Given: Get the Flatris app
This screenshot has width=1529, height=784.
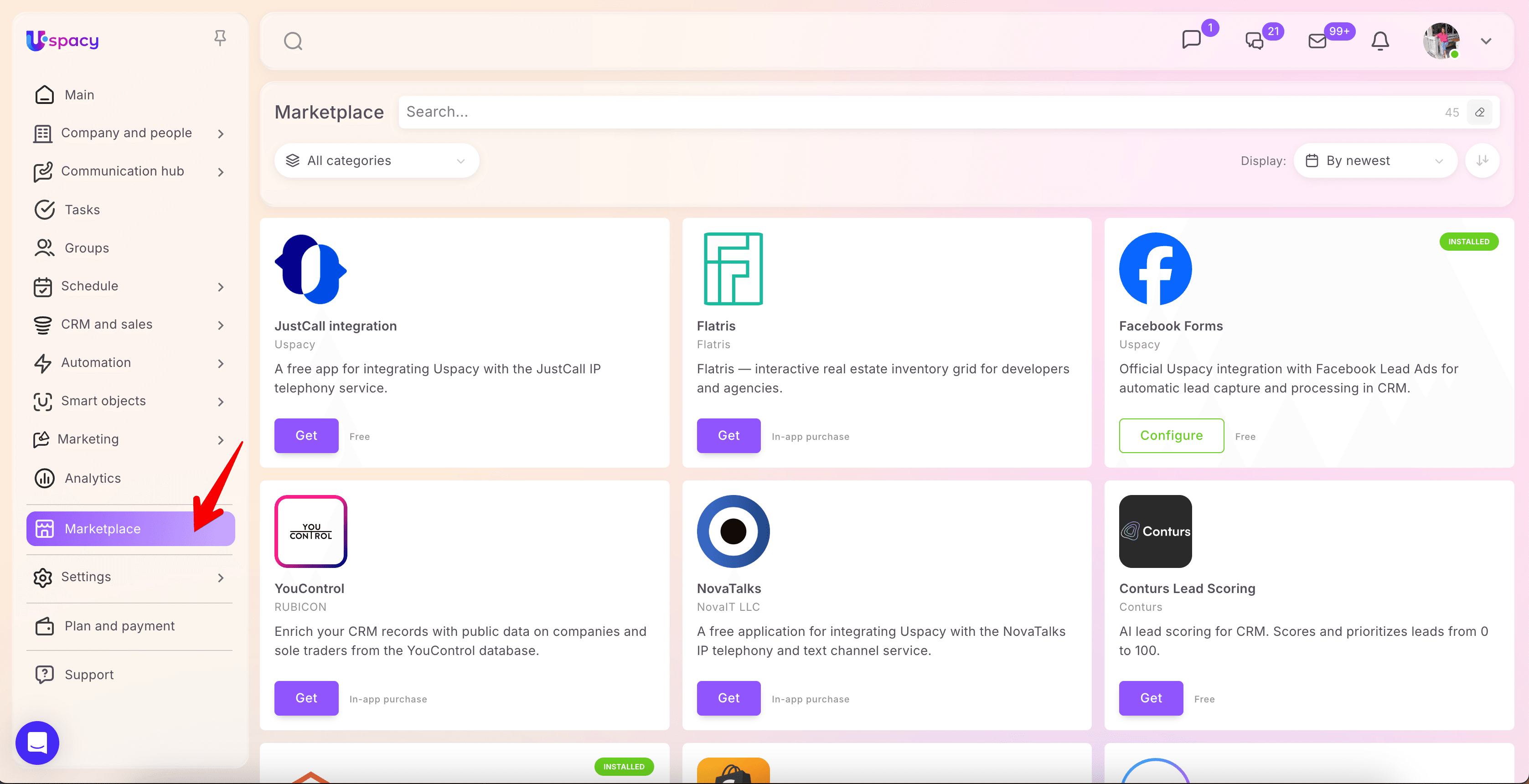Looking at the screenshot, I should (x=729, y=436).
